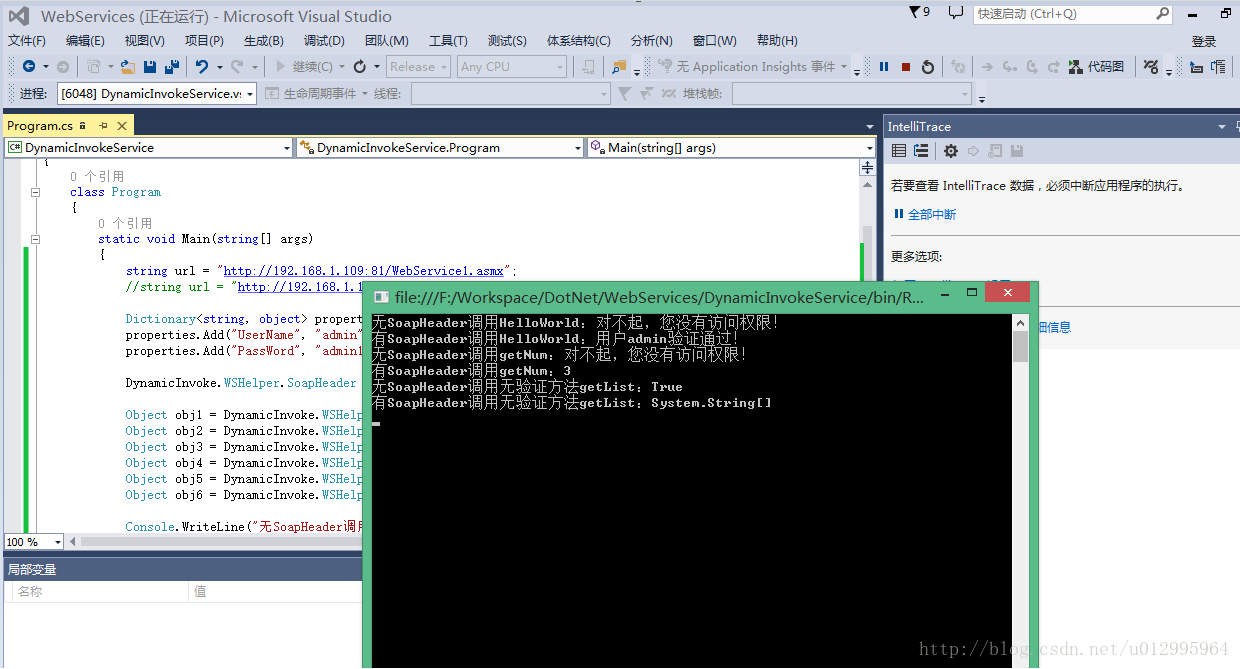Image resolution: width=1240 pixels, height=669 pixels.
Task: Click the Undo arrow icon
Action: tap(203, 67)
